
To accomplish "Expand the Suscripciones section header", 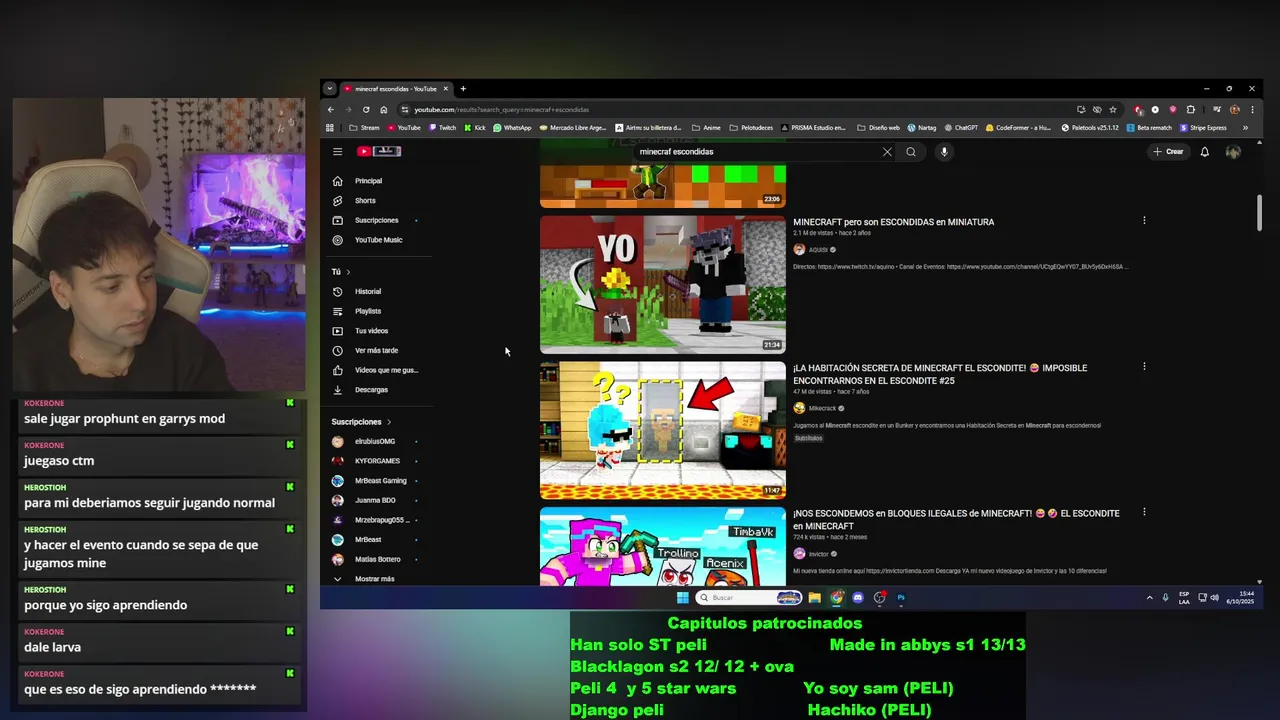I will tap(361, 422).
